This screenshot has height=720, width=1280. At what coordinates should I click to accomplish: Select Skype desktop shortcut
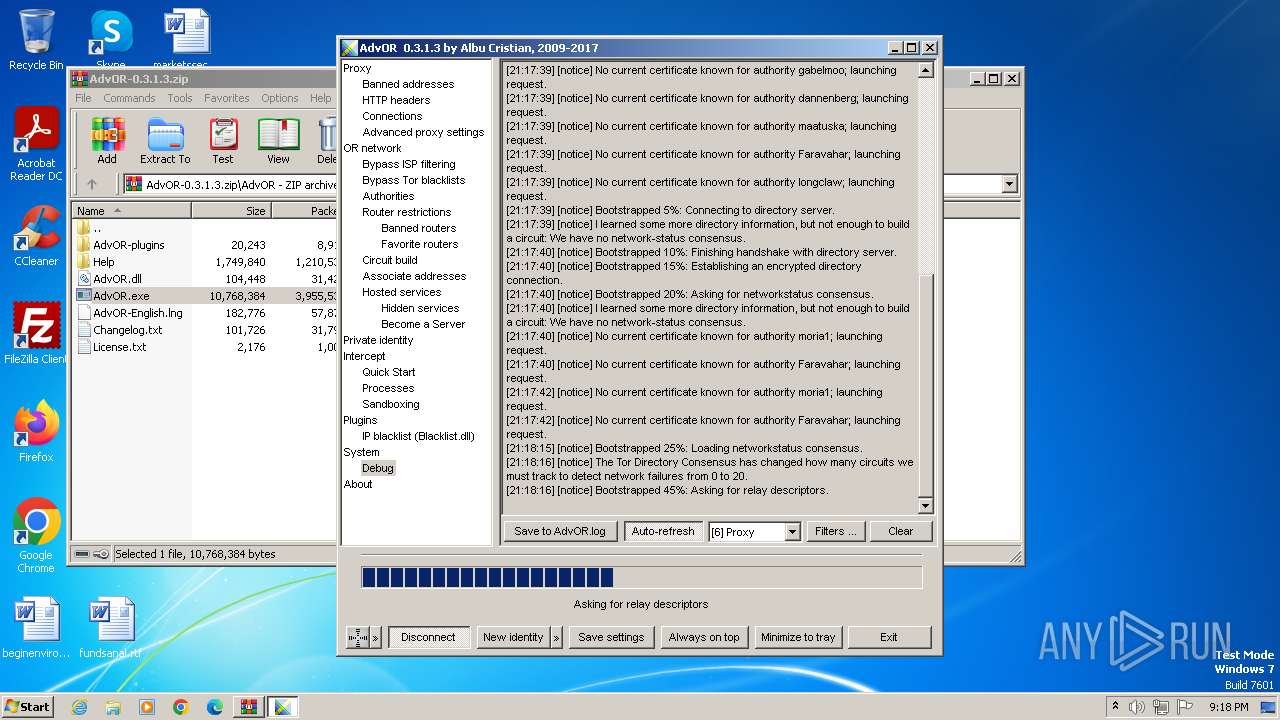[110, 40]
